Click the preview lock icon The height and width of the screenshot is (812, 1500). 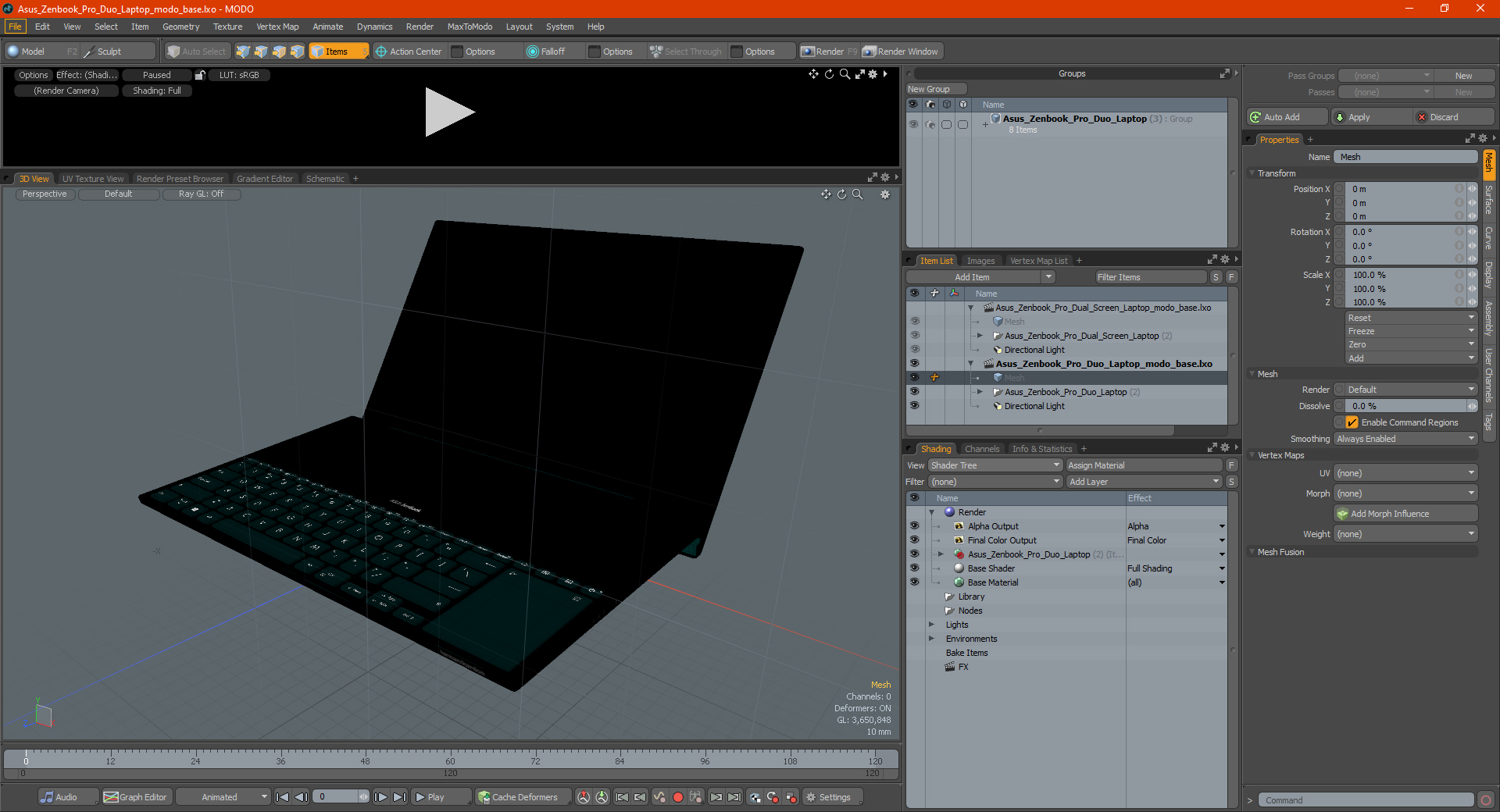[200, 75]
